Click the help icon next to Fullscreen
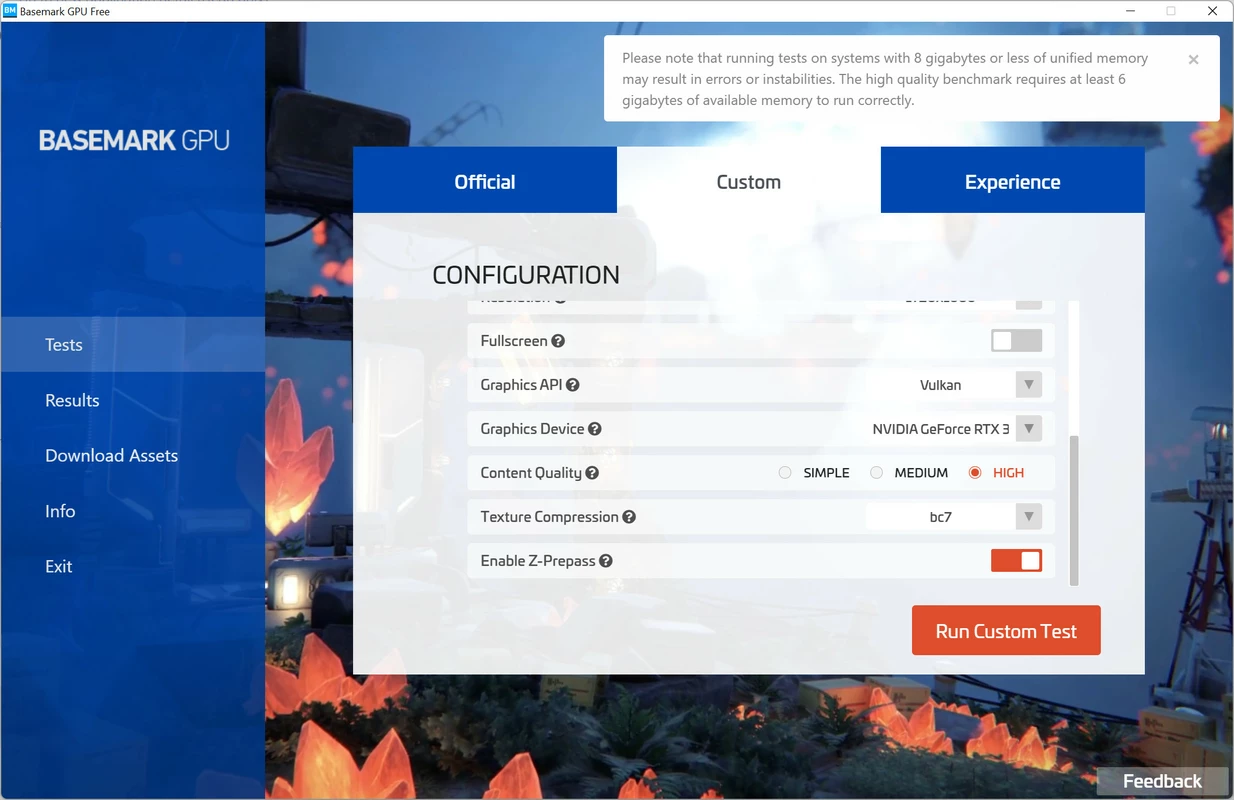Viewport: 1234px width, 800px height. coord(558,341)
